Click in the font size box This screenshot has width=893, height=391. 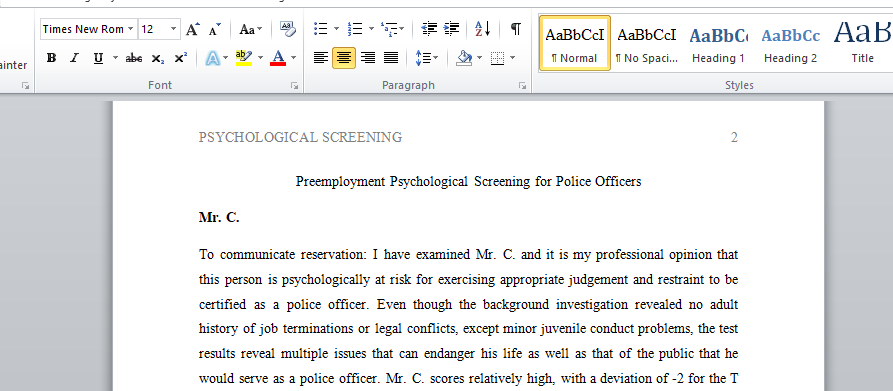(x=153, y=29)
